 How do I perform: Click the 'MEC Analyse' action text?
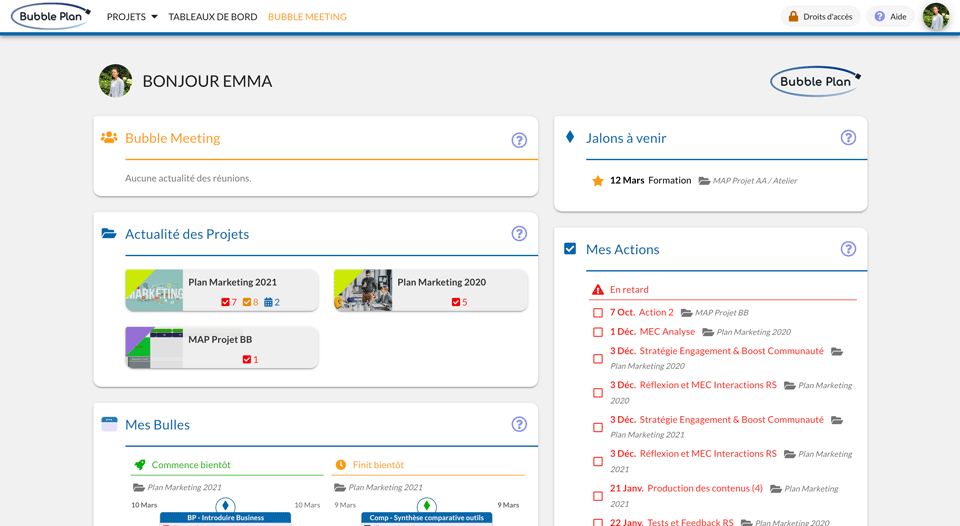click(x=667, y=332)
